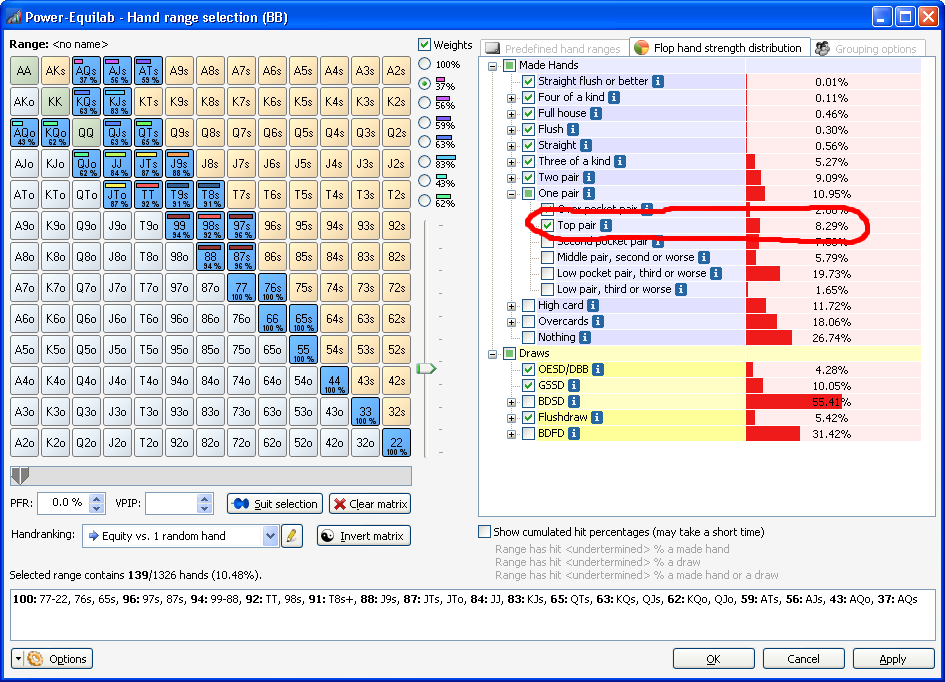The width and height of the screenshot is (945, 682).
Task: Click the Power-Equilab title bar app icon
Action: pos(14,17)
